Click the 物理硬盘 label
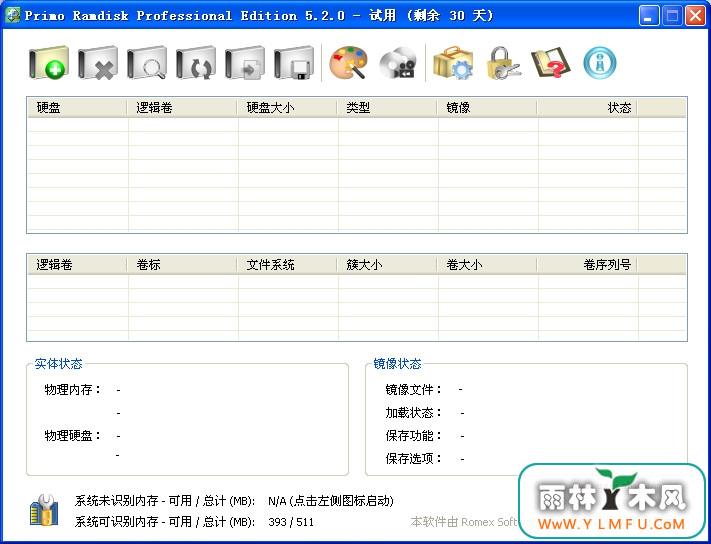711x544 pixels. point(73,436)
